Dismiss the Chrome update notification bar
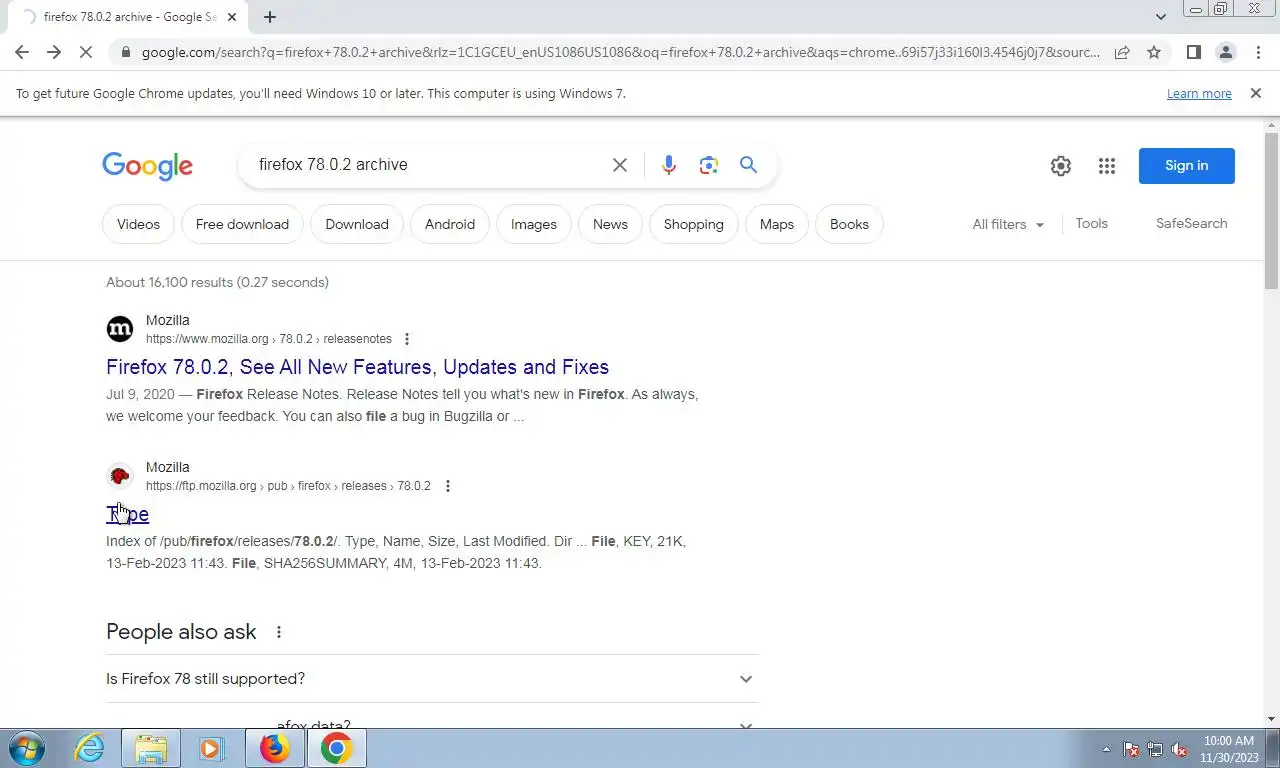Screen dimensions: 1280x768 tap(1255, 93)
